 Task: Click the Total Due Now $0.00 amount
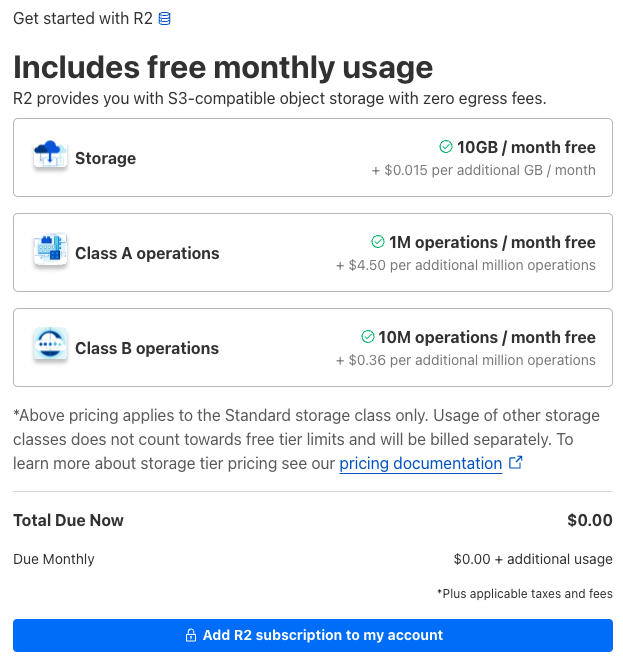click(x=589, y=520)
